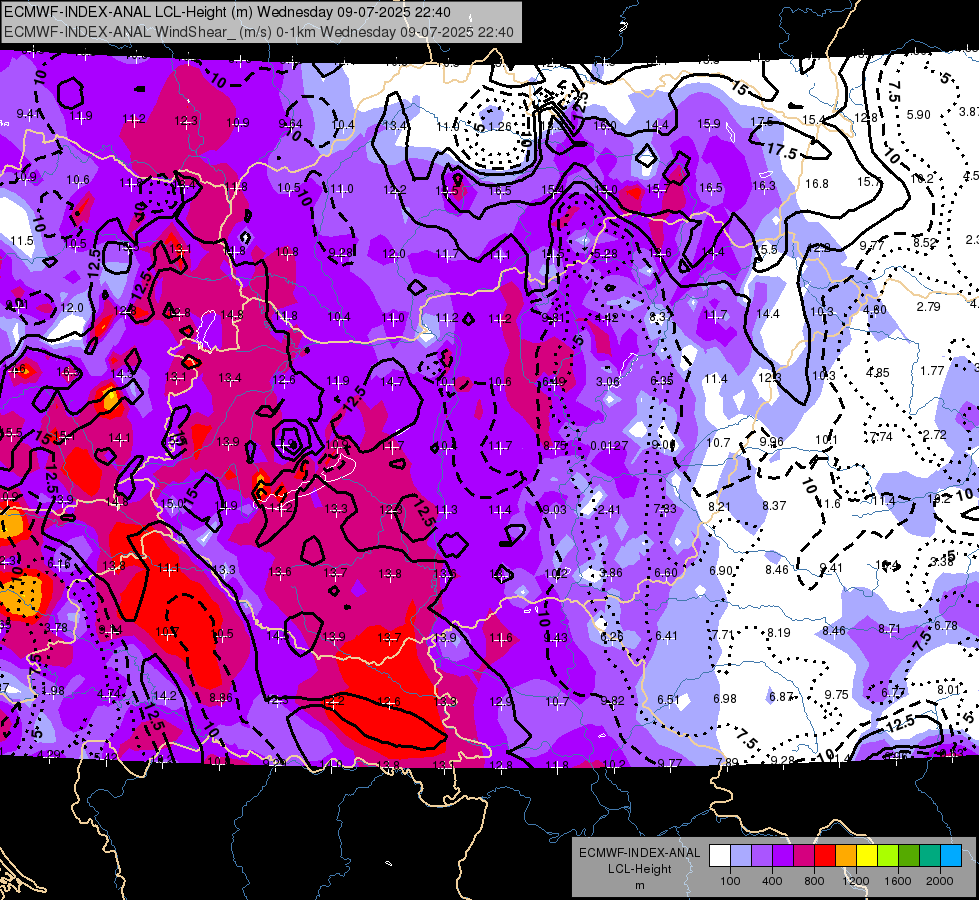Click the map value 2.41
Screen dimensions: 979x900
(609, 510)
